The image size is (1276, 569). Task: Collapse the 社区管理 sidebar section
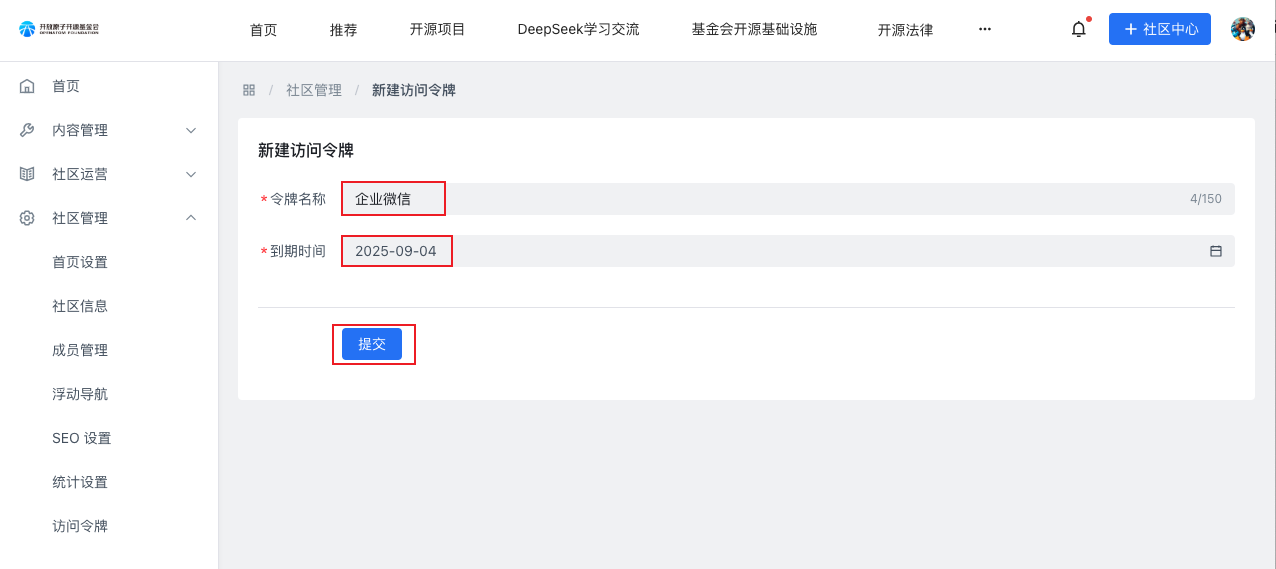coord(191,218)
